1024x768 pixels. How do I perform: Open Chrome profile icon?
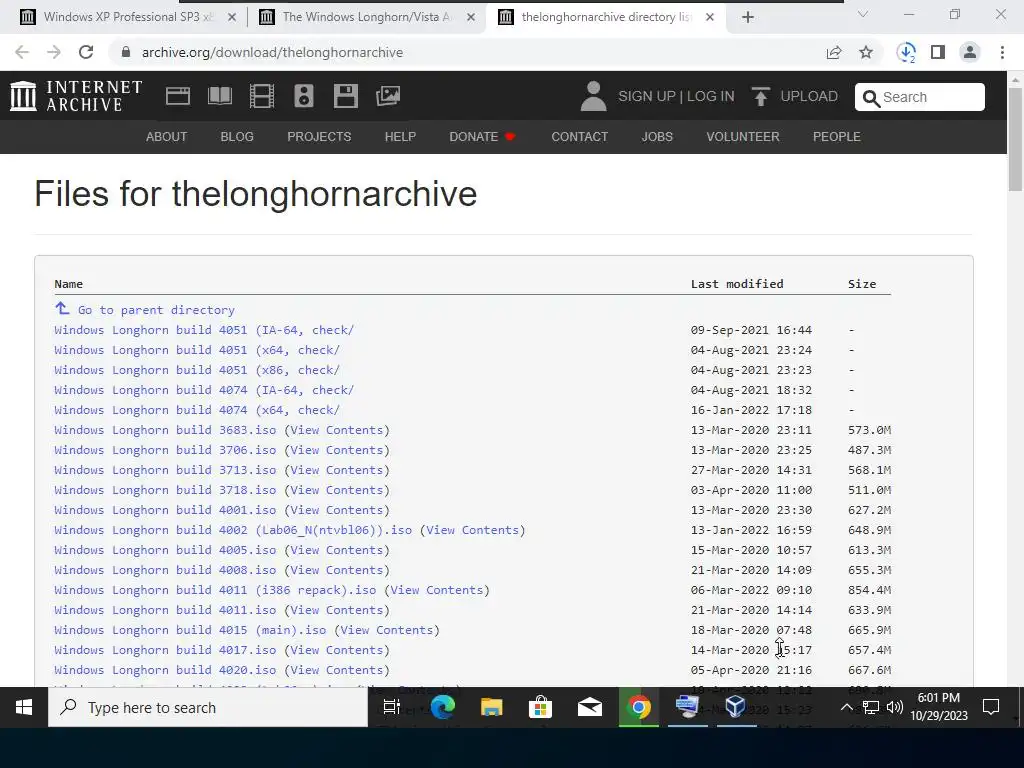(970, 52)
